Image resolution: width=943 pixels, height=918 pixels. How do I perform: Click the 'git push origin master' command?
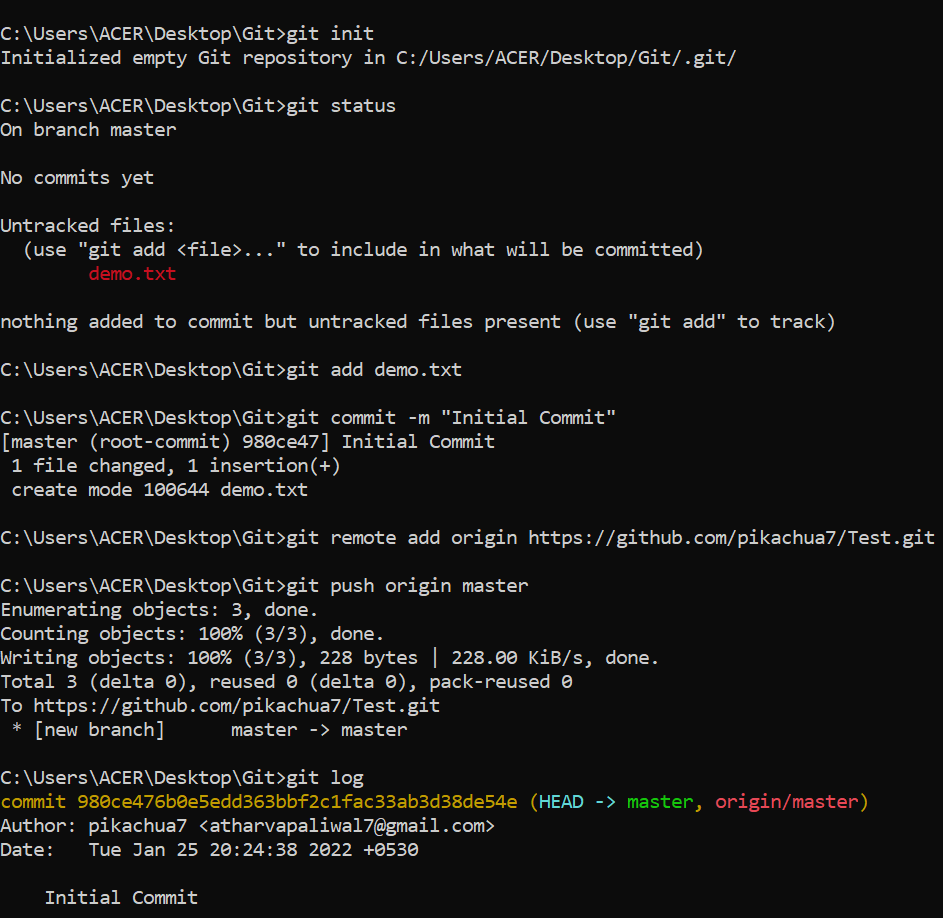pos(407,586)
